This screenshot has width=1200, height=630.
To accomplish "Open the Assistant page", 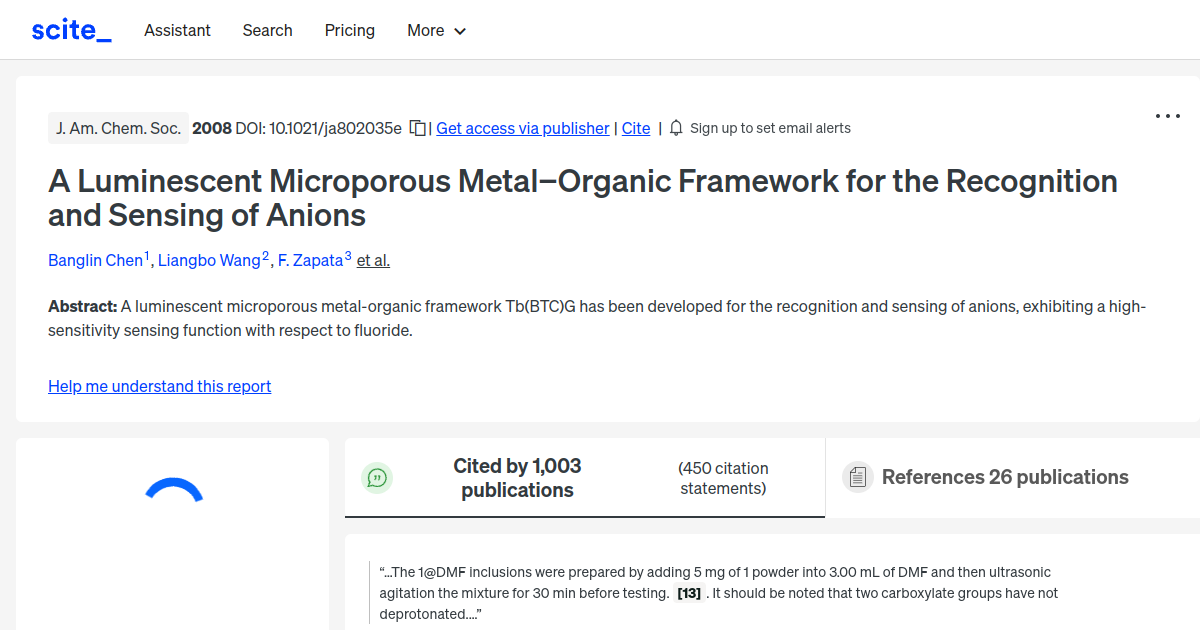I will (177, 31).
